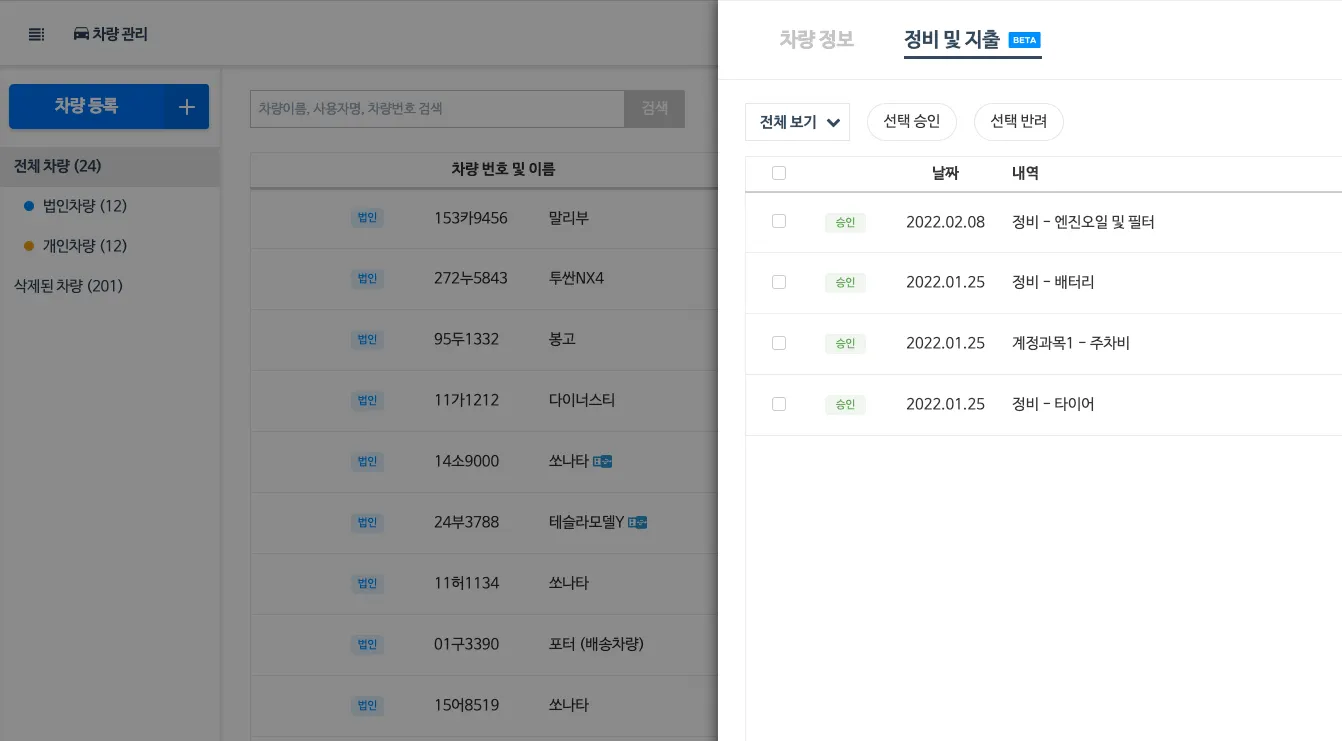Open 삭제된 차량 (201) in sidebar
Image resolution: width=1342 pixels, height=741 pixels.
point(68,286)
